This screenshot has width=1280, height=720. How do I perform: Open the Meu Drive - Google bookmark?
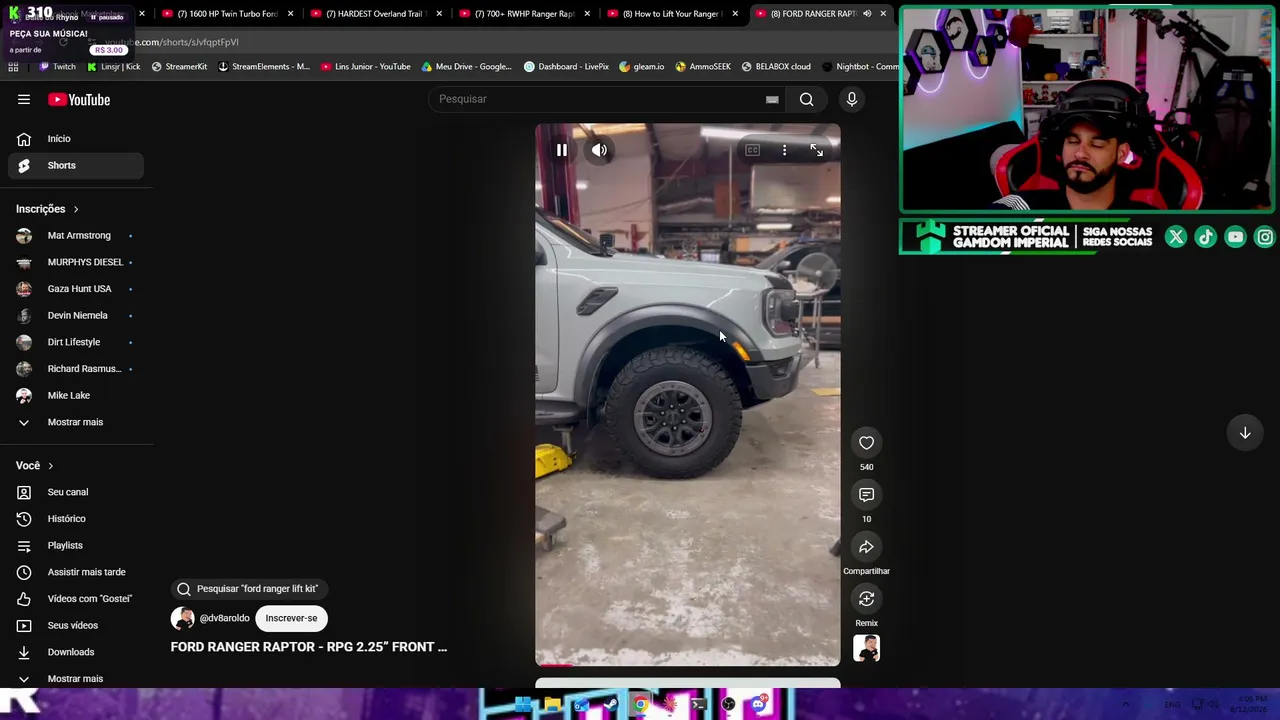coord(467,67)
